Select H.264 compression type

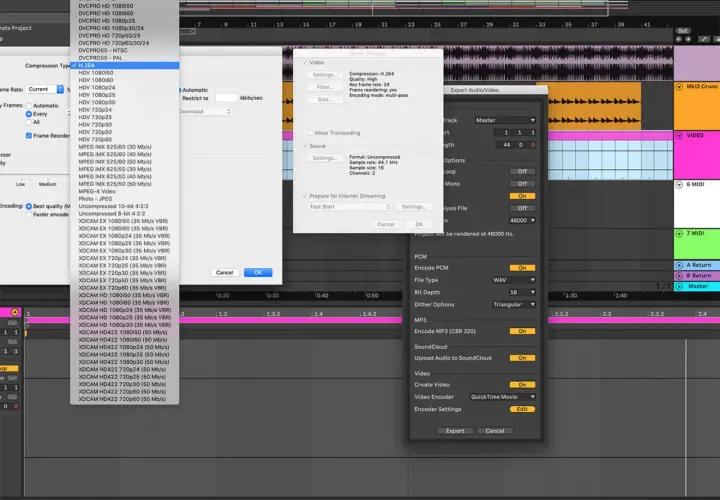point(124,65)
